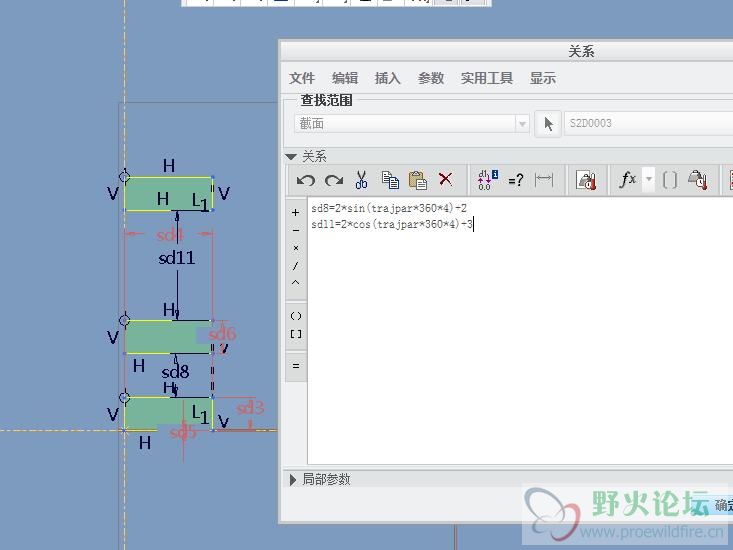Insert the caret exponent operator
733x550 pixels.
tap(295, 282)
